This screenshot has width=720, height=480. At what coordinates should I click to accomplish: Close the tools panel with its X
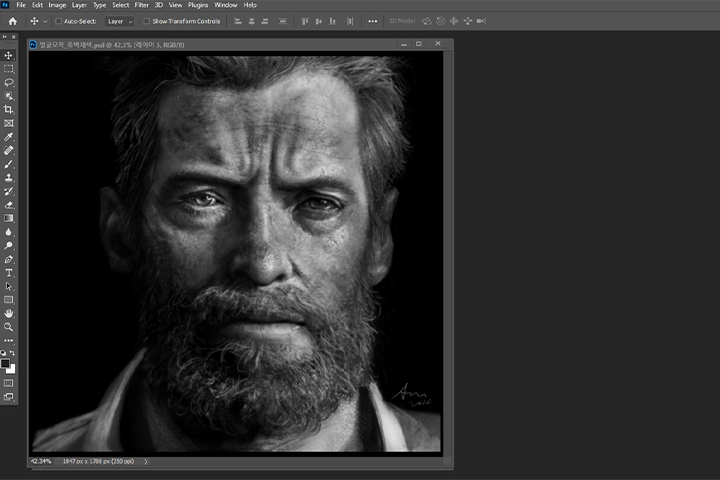[14, 37]
